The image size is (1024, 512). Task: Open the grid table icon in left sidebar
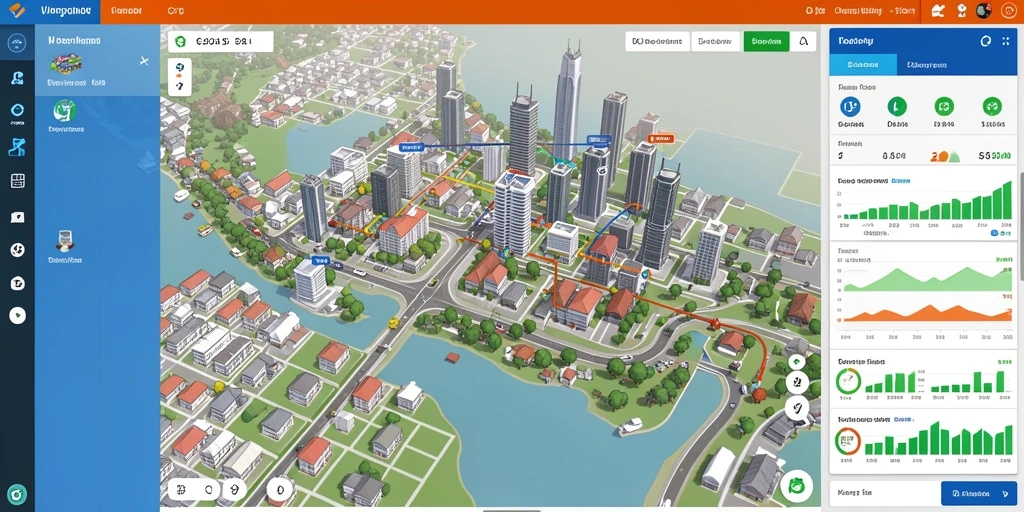click(x=18, y=181)
